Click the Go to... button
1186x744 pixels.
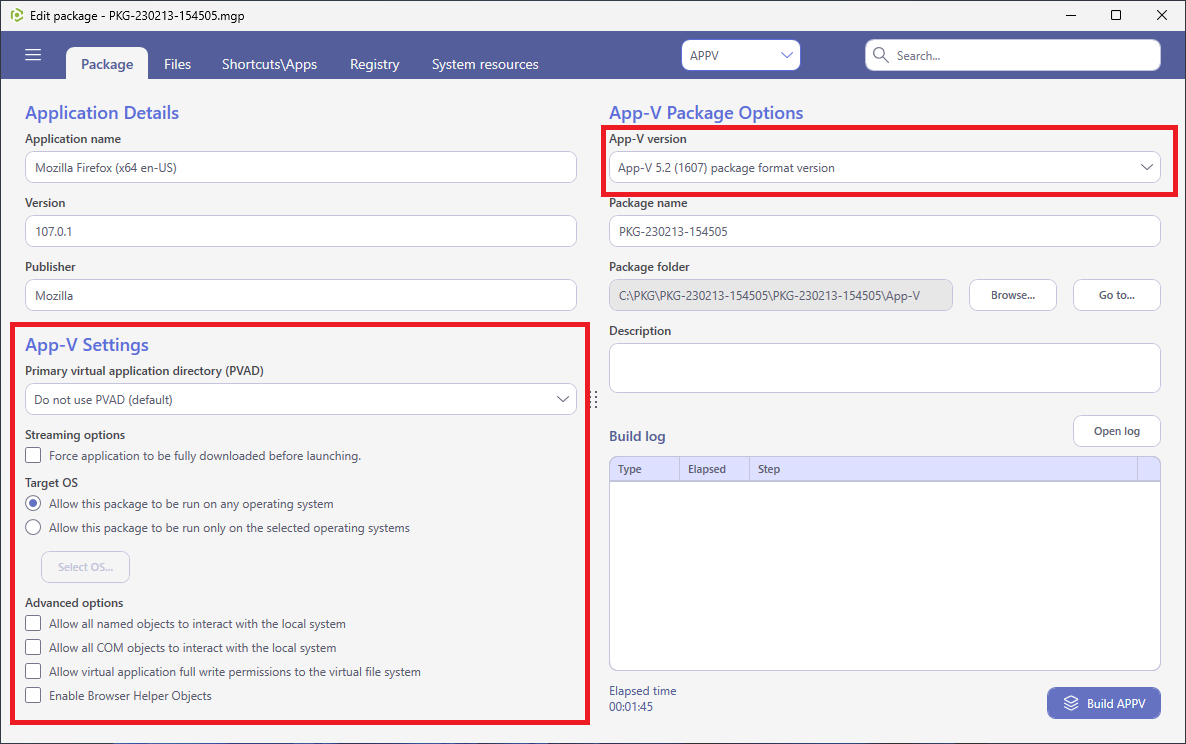tap(1116, 295)
